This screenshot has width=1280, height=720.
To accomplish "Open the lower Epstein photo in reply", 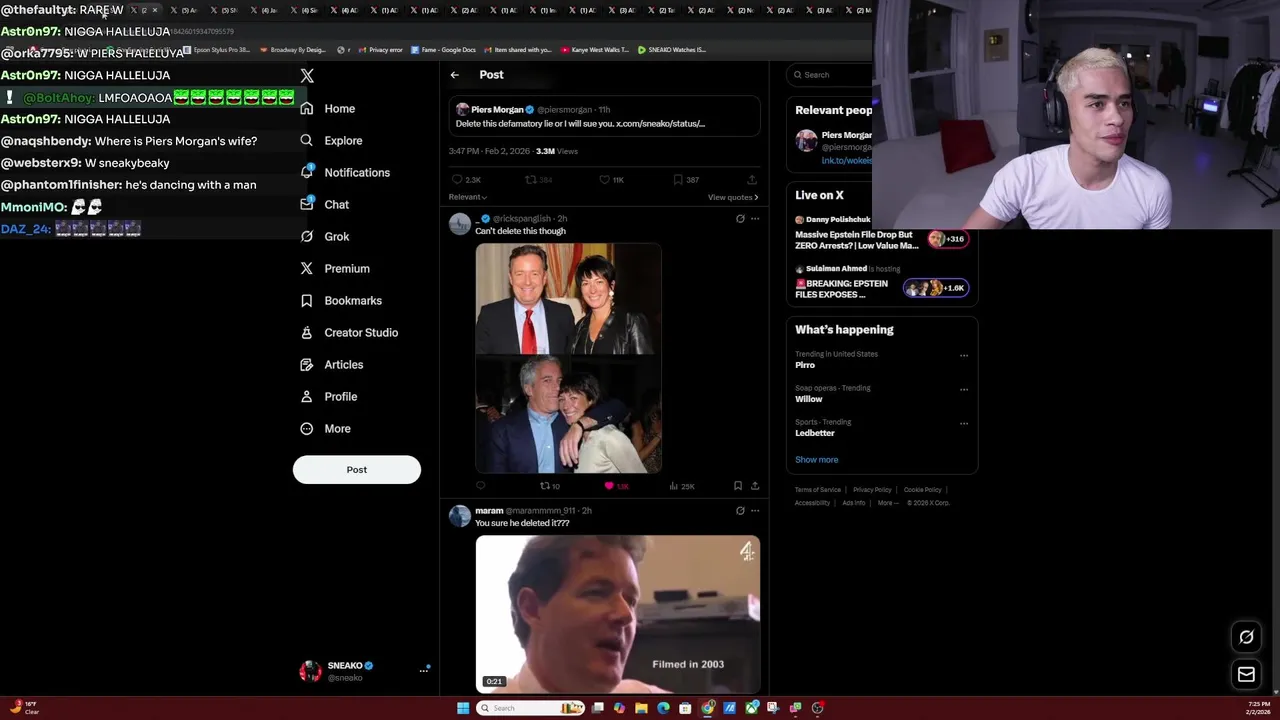I will tap(568, 414).
